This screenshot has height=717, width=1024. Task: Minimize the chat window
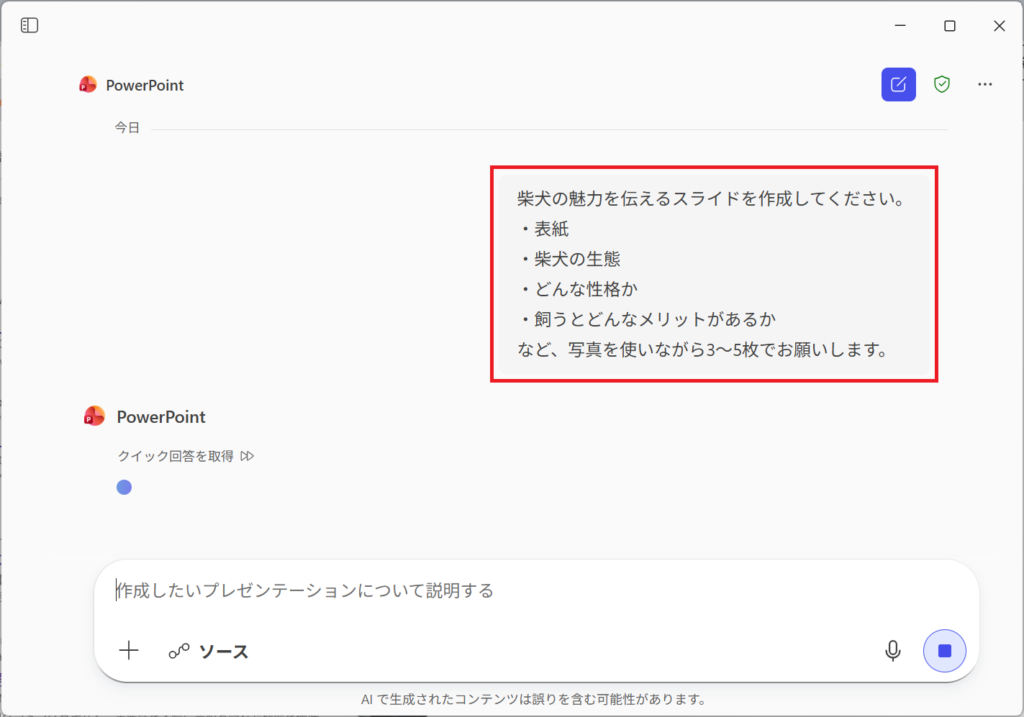click(900, 26)
